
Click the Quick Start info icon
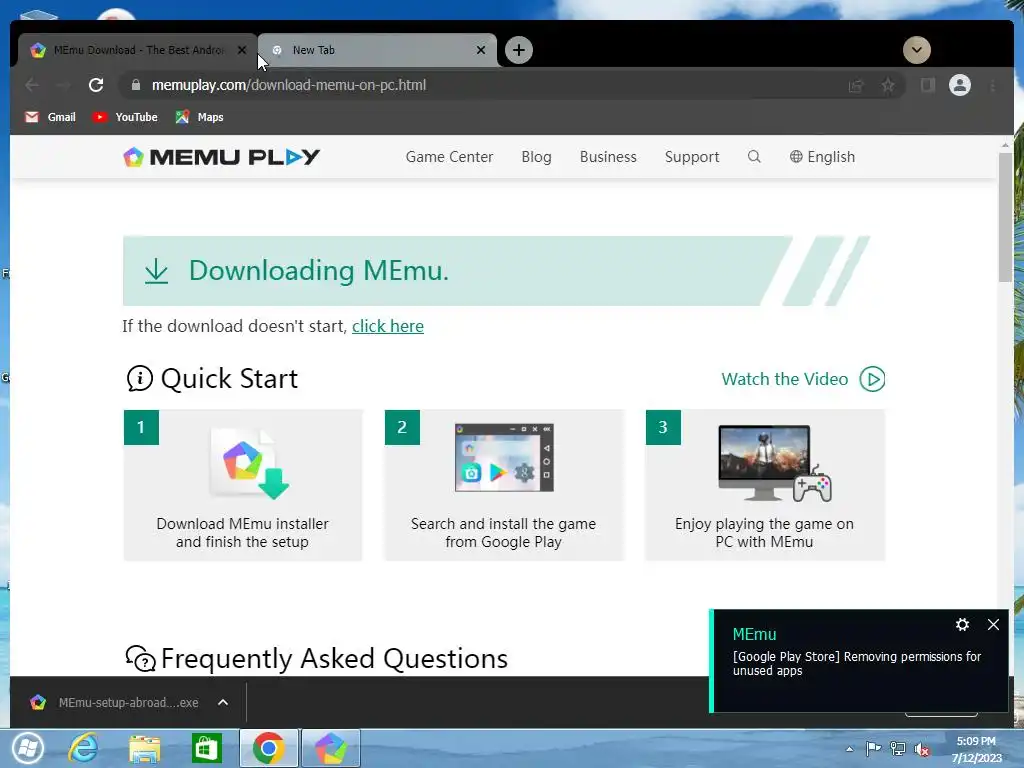pyautogui.click(x=139, y=378)
